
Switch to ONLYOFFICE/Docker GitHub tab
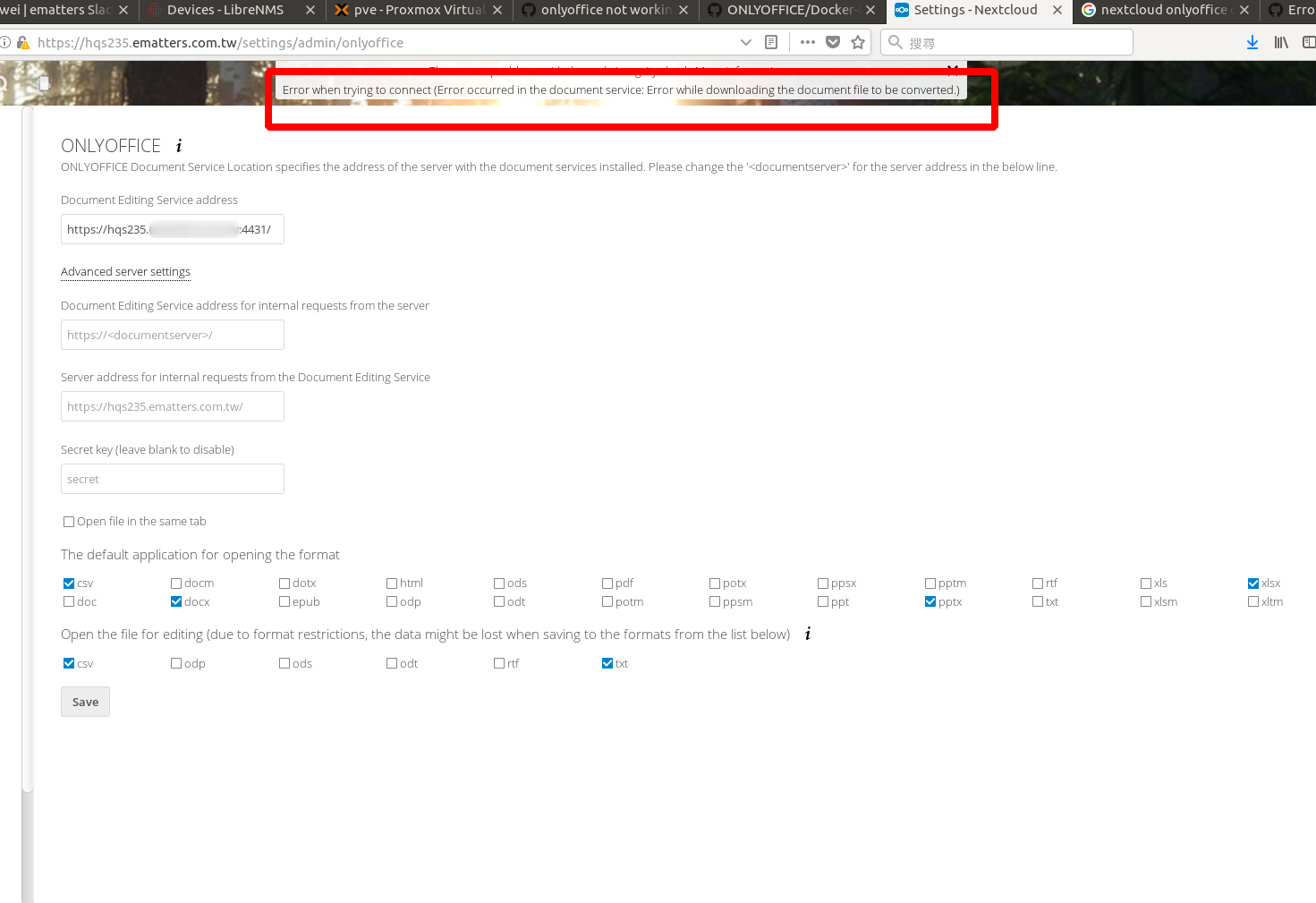[786, 10]
